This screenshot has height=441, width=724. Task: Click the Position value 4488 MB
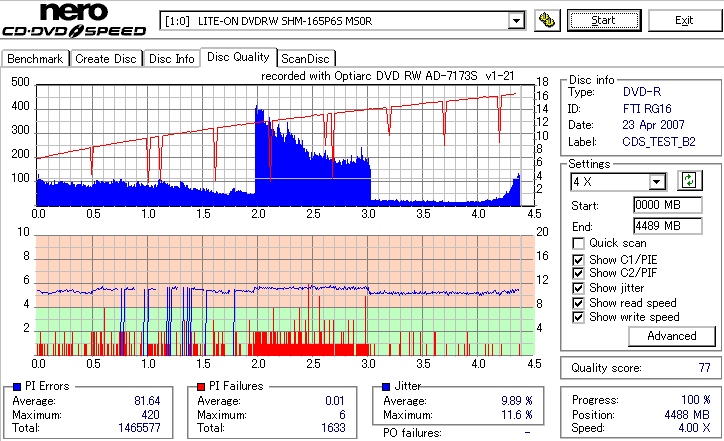(x=687, y=415)
